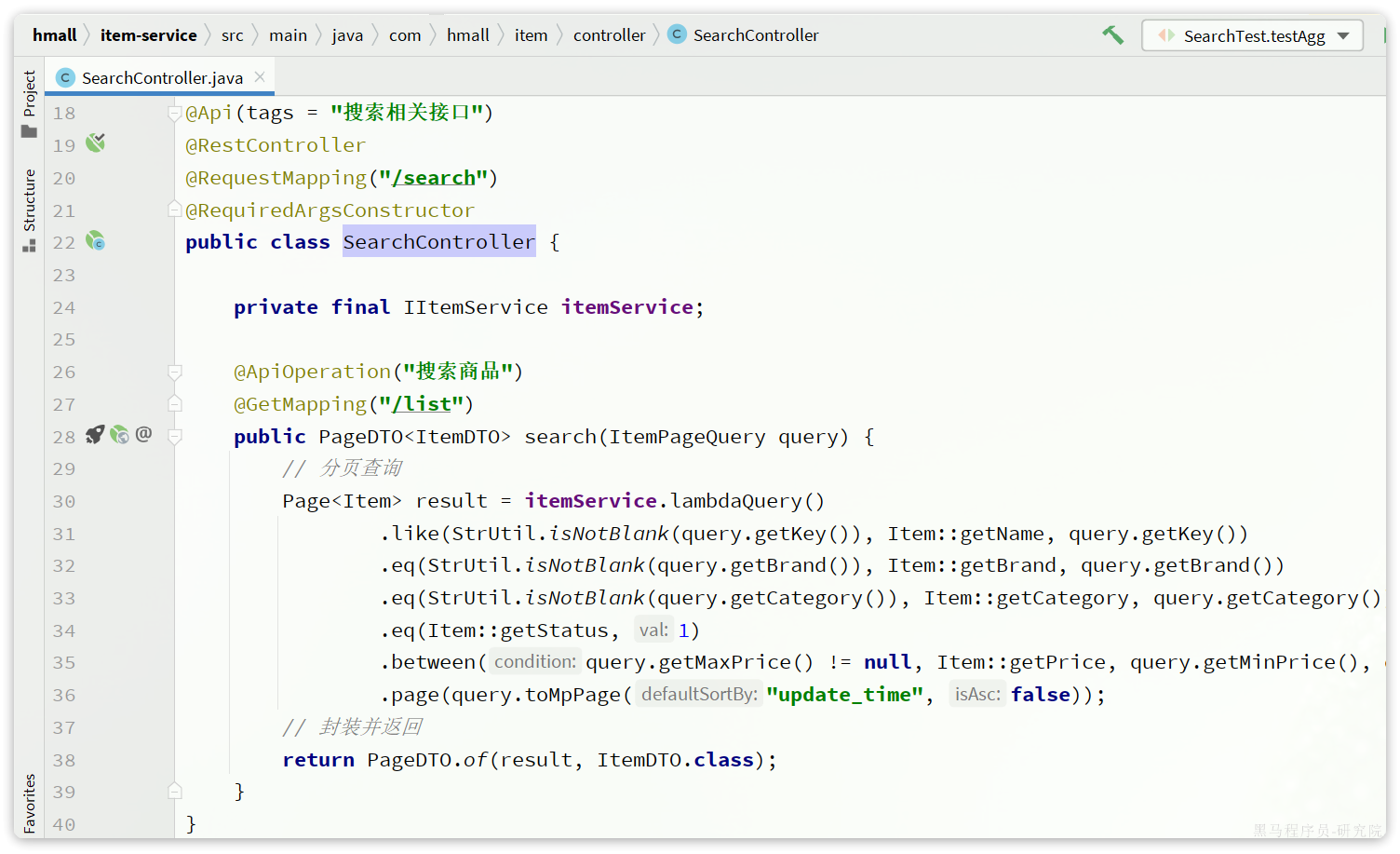This screenshot has width=1400, height=854.
Task: Toggle the Structure tool window
Action: click(29, 199)
